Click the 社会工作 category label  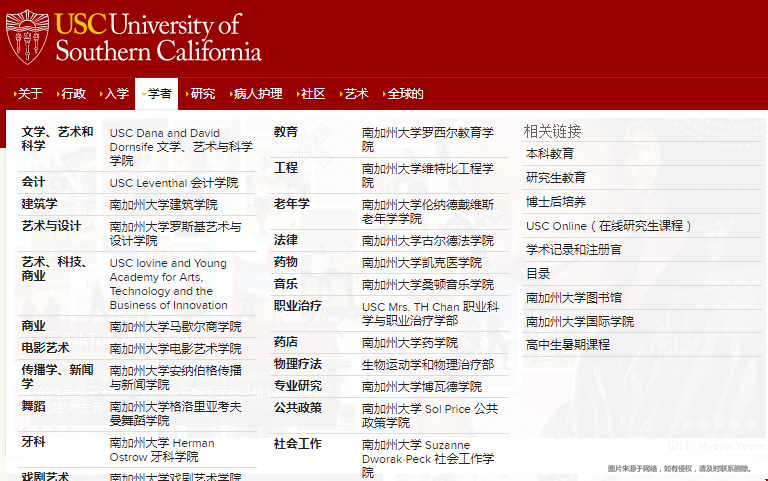click(x=297, y=444)
